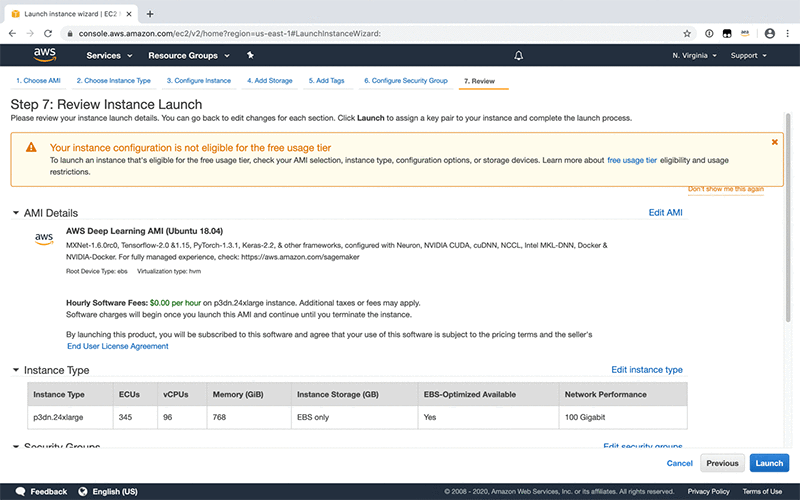Click the warning triangle icon
The width and height of the screenshot is (800, 500).
(31, 147)
